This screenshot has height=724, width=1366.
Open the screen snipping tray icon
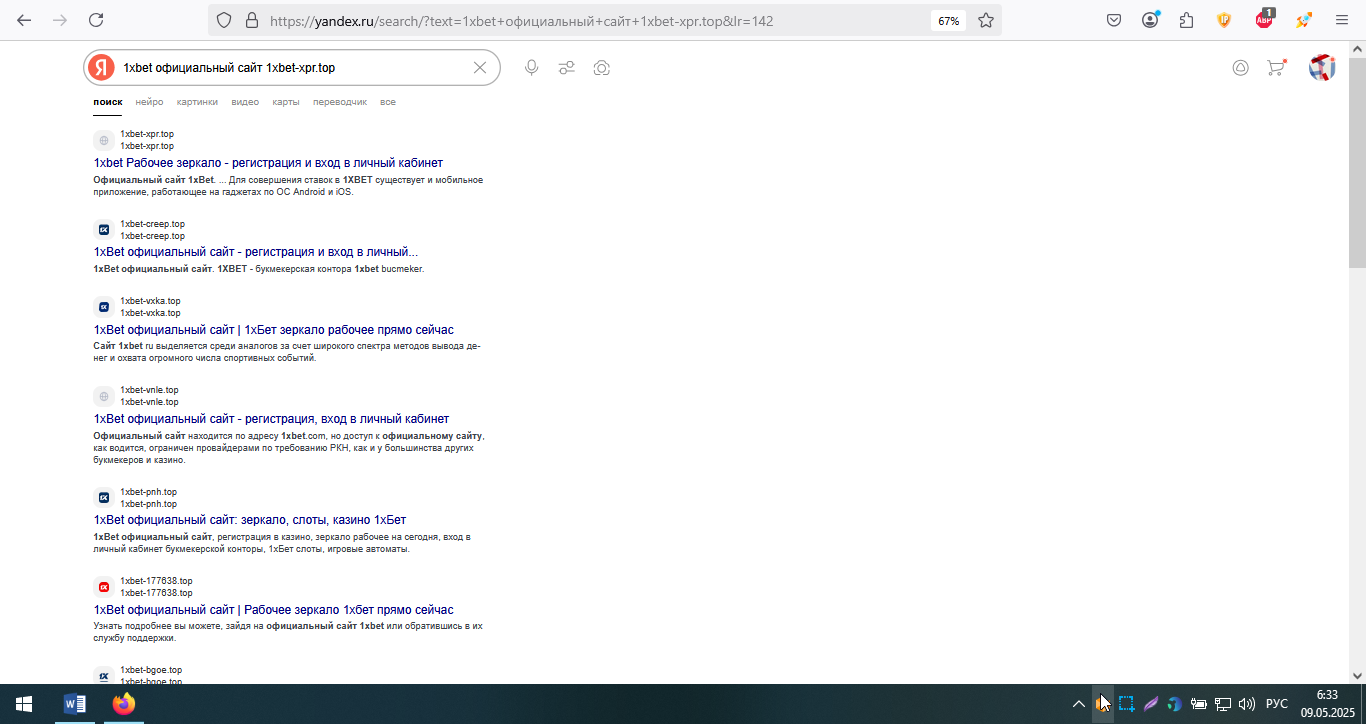[x=1126, y=704]
